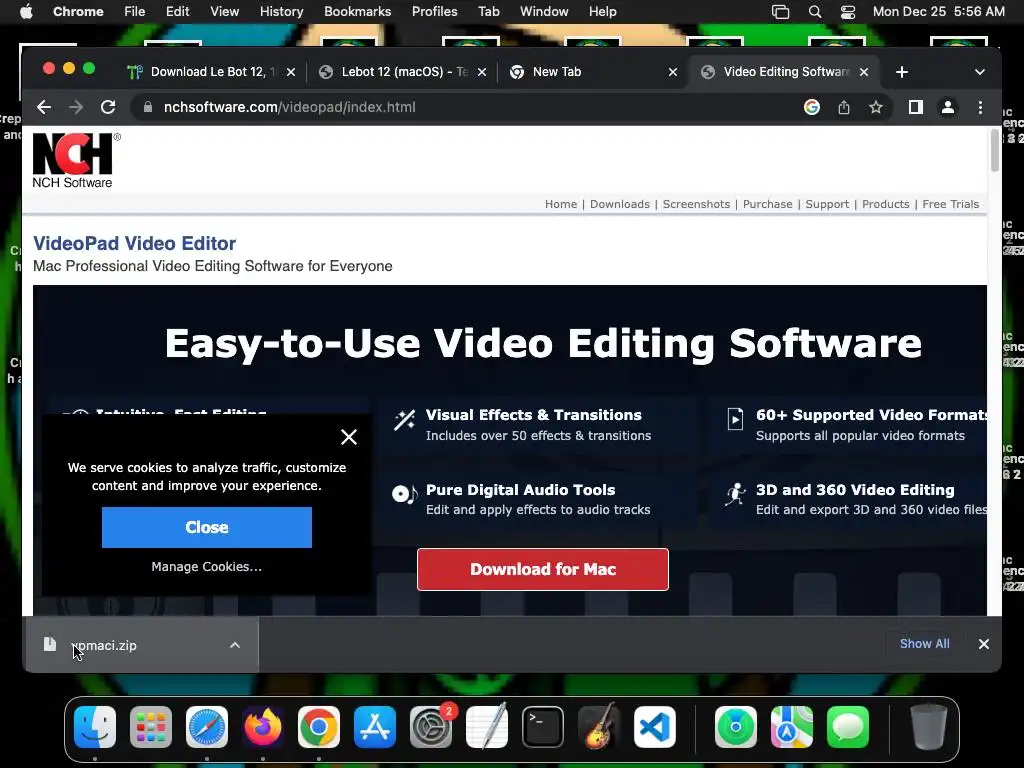Click the Google icon in address bar
This screenshot has height=768, width=1024.
(812, 107)
